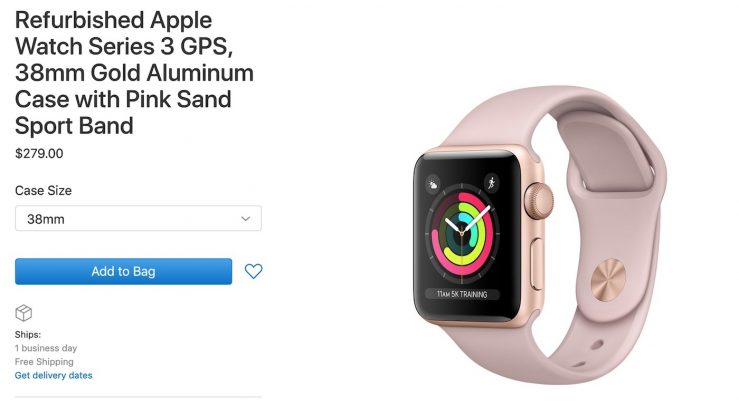The height and width of the screenshot is (406, 739).
Task: Click the Refurbished Apple Watch Series 3 title
Action: coord(134,73)
